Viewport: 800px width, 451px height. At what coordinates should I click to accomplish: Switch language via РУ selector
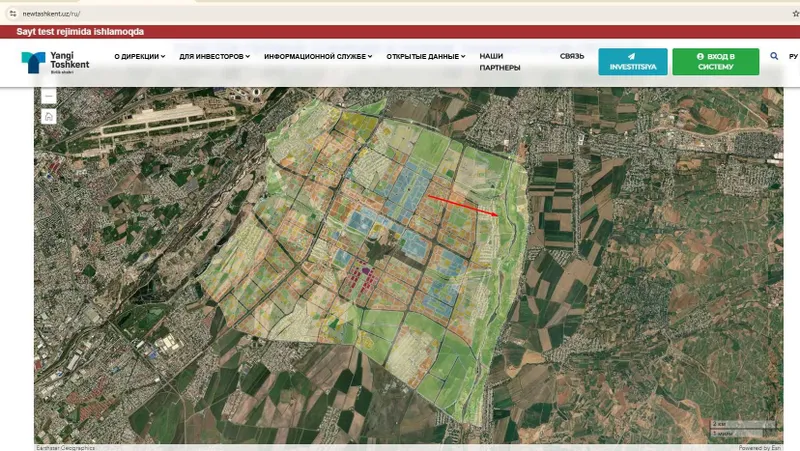793,57
